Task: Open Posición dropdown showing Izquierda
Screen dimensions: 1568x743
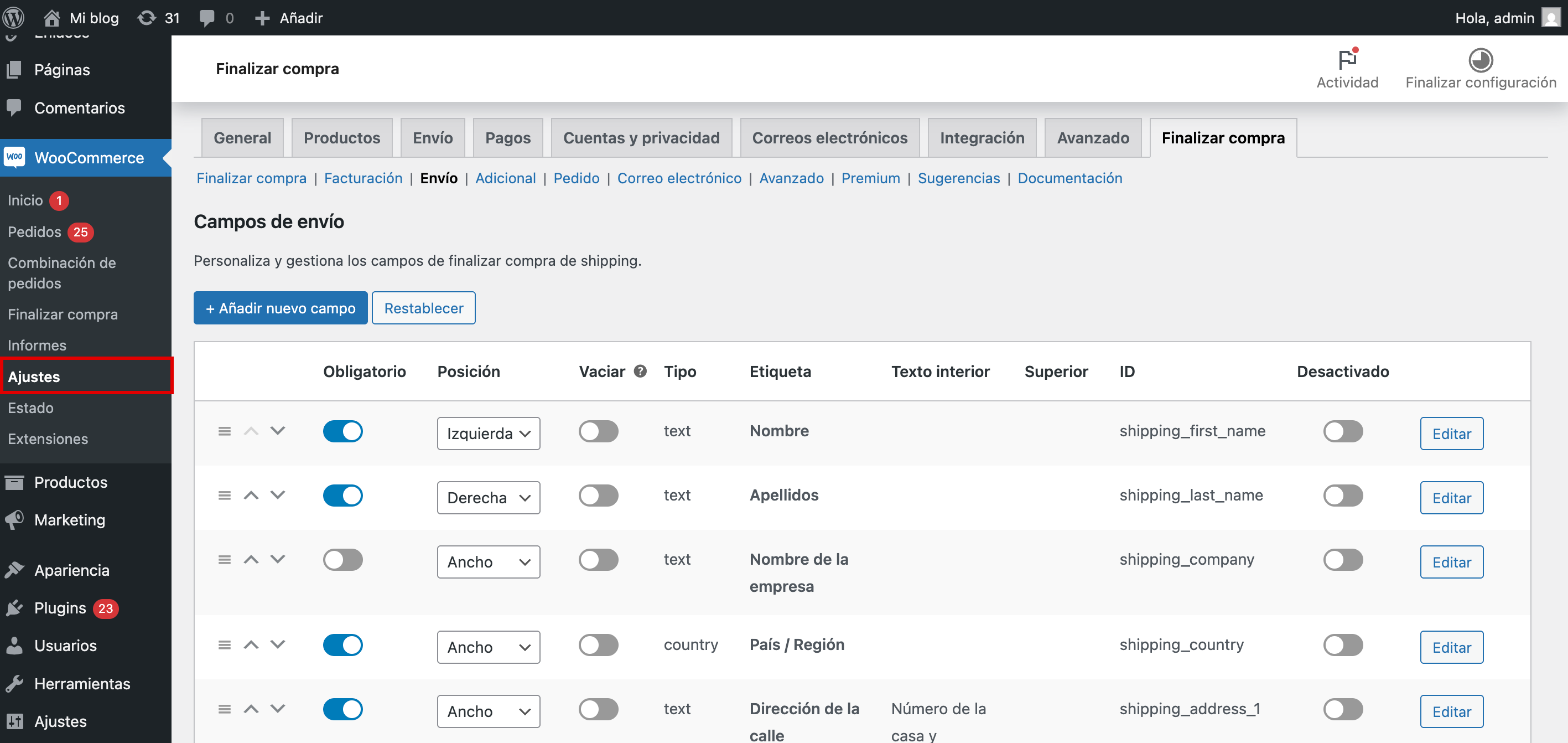Action: pos(488,433)
